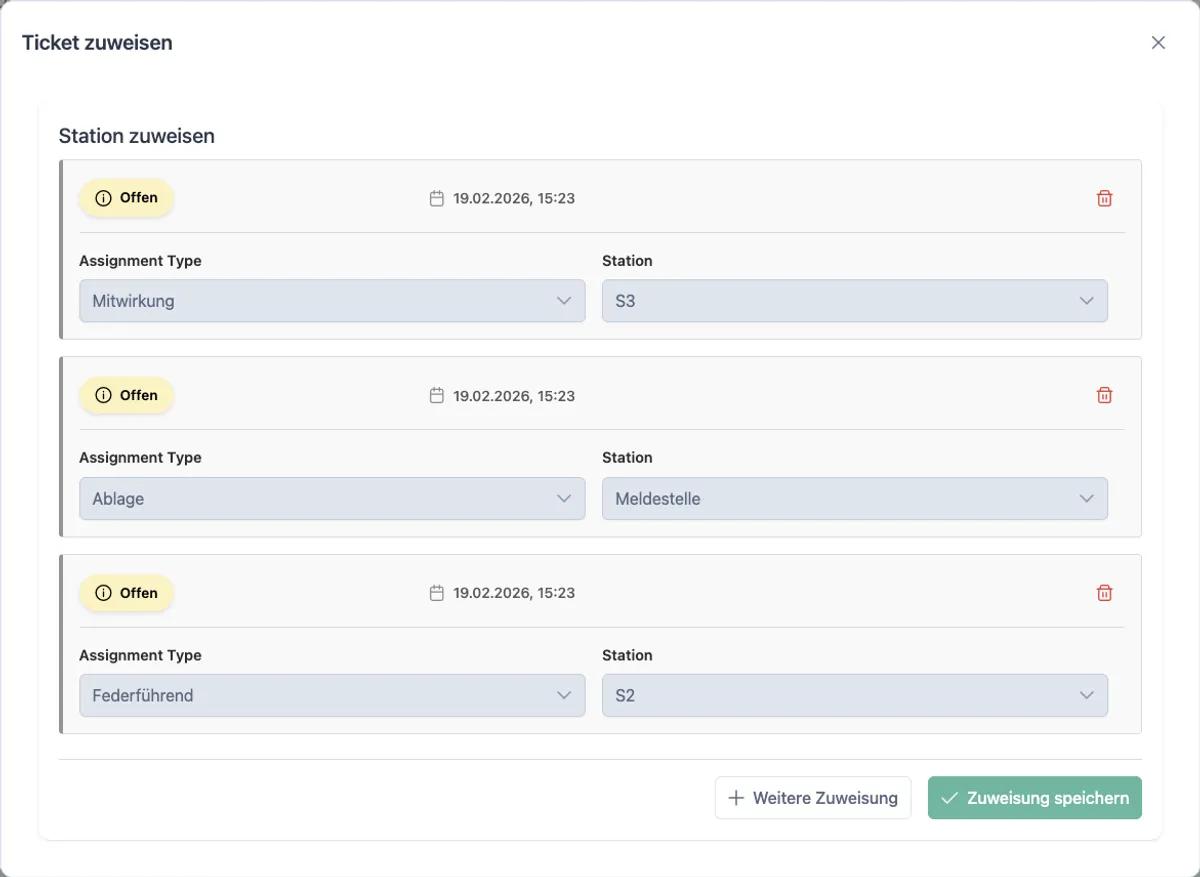Click the Station zuweisen heading

[x=136, y=136]
